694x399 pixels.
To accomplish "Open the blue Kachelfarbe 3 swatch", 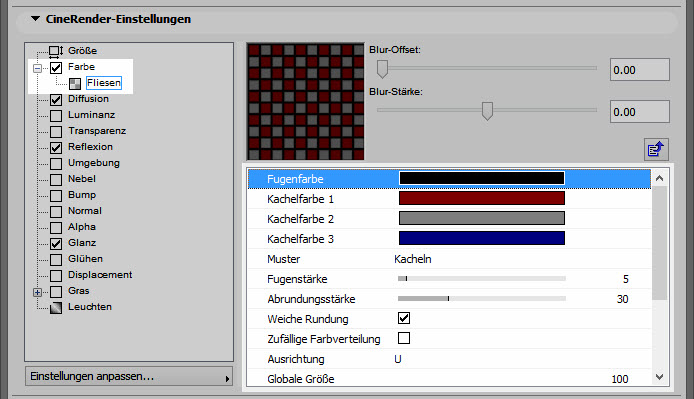I will pyautogui.click(x=482, y=238).
